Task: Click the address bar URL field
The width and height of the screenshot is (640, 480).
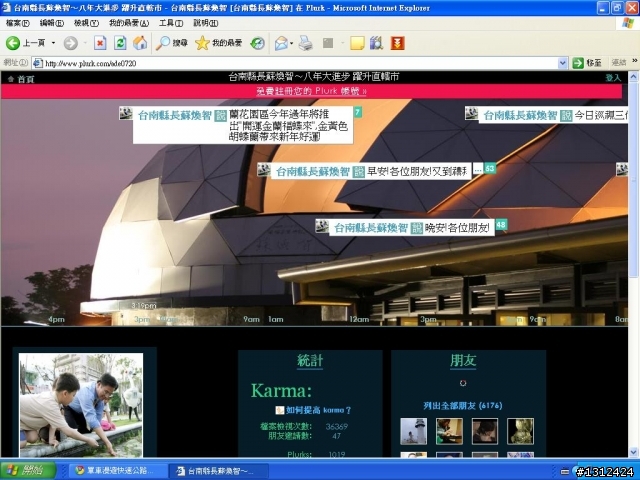Action: point(300,63)
